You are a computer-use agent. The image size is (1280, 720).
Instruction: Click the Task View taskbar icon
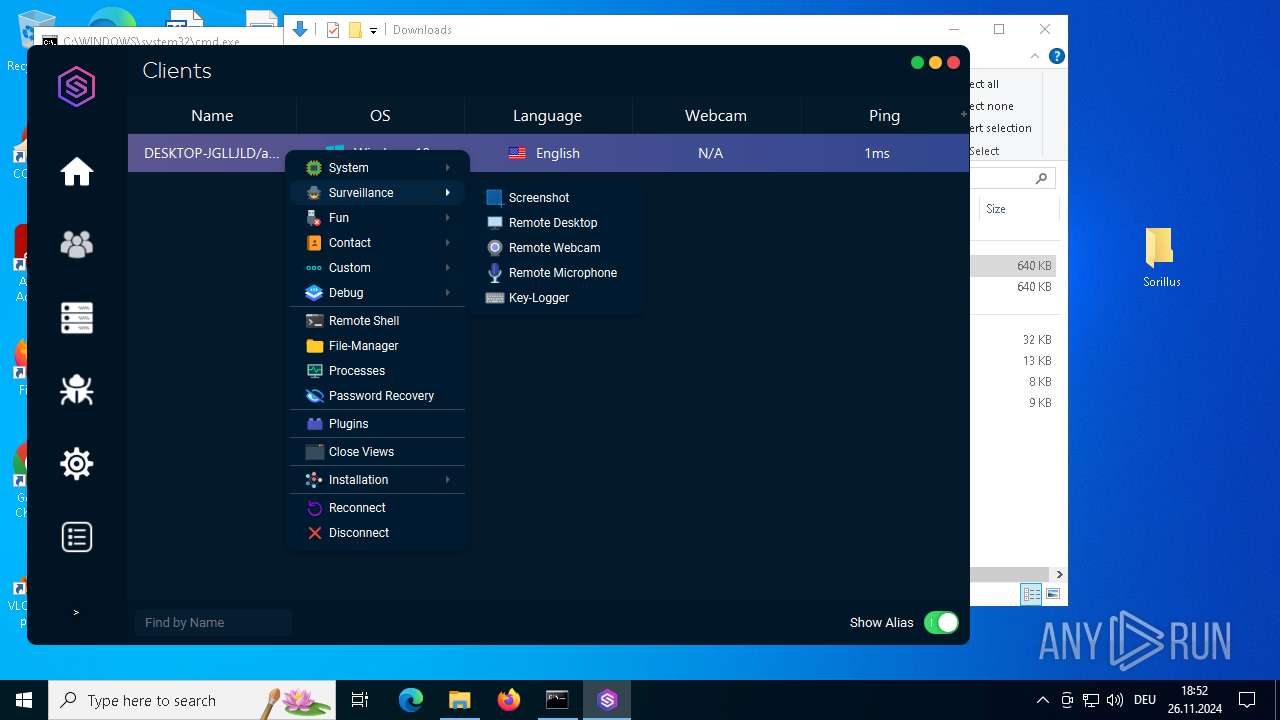[361, 700]
